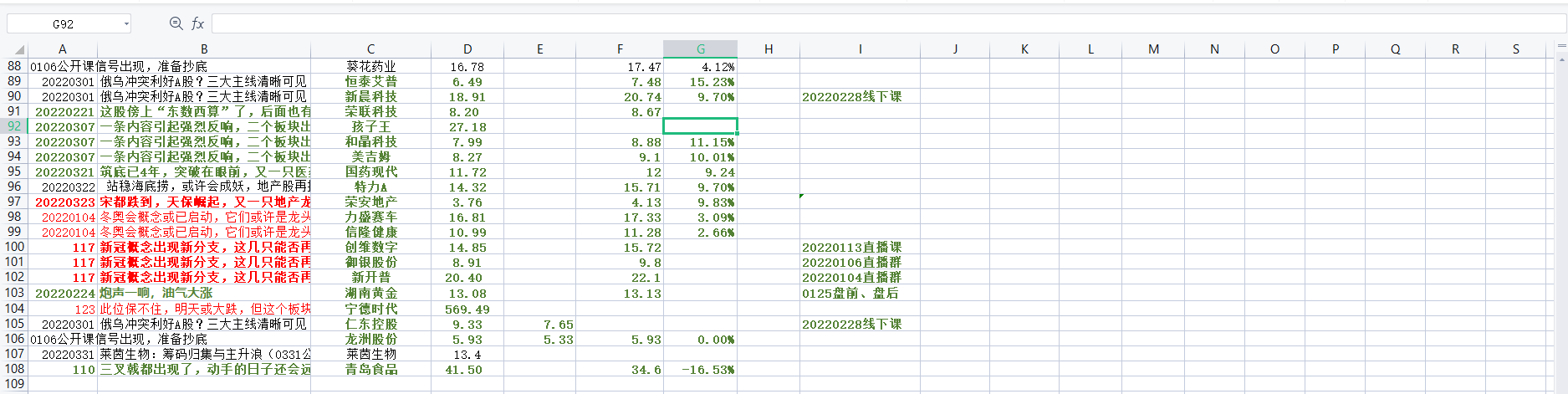Image resolution: width=1568 pixels, height=394 pixels.
Task: Click cell containing 国药现代
Action: pos(370,171)
